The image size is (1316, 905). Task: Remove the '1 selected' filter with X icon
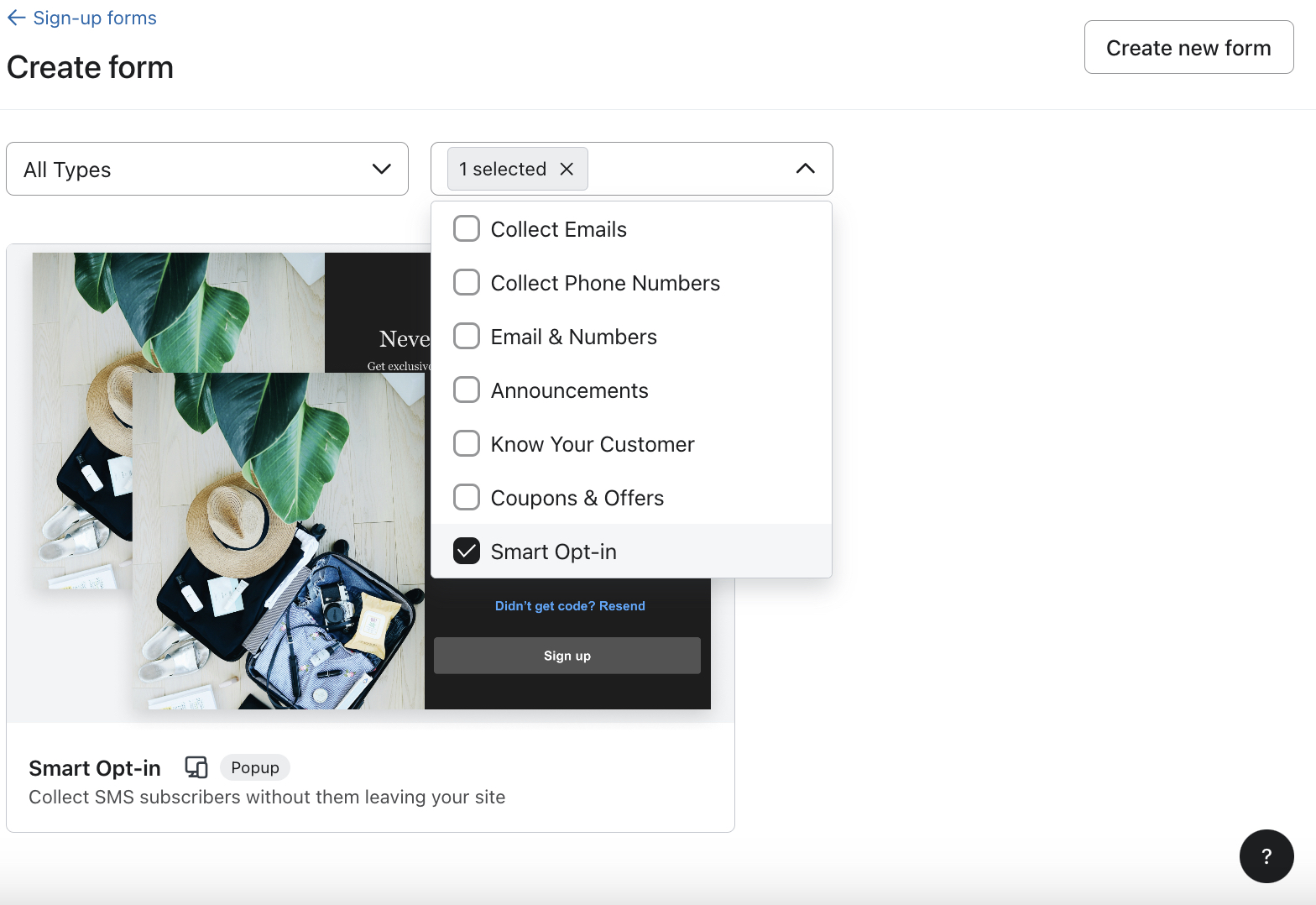(567, 169)
